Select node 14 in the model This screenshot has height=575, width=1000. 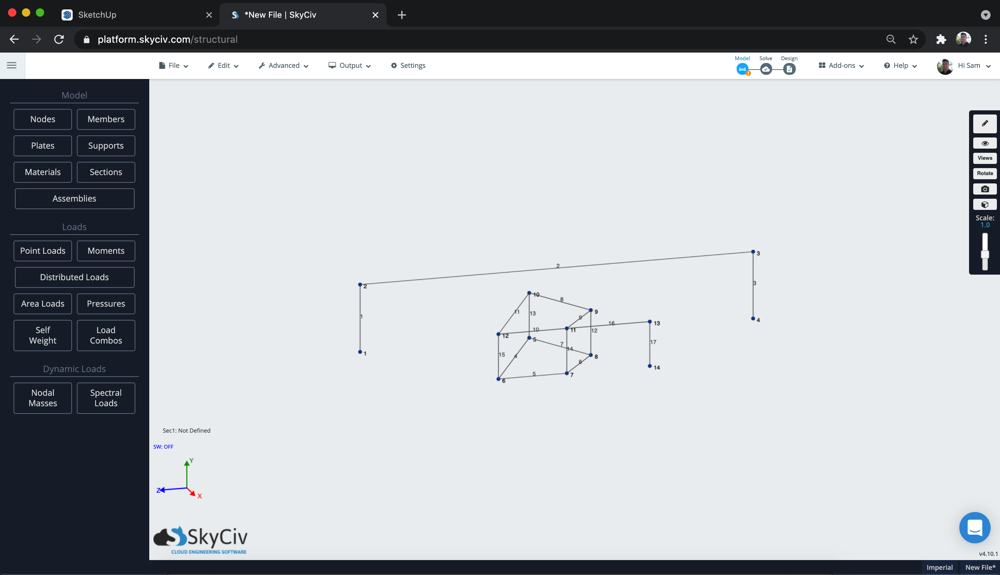pyautogui.click(x=650, y=366)
